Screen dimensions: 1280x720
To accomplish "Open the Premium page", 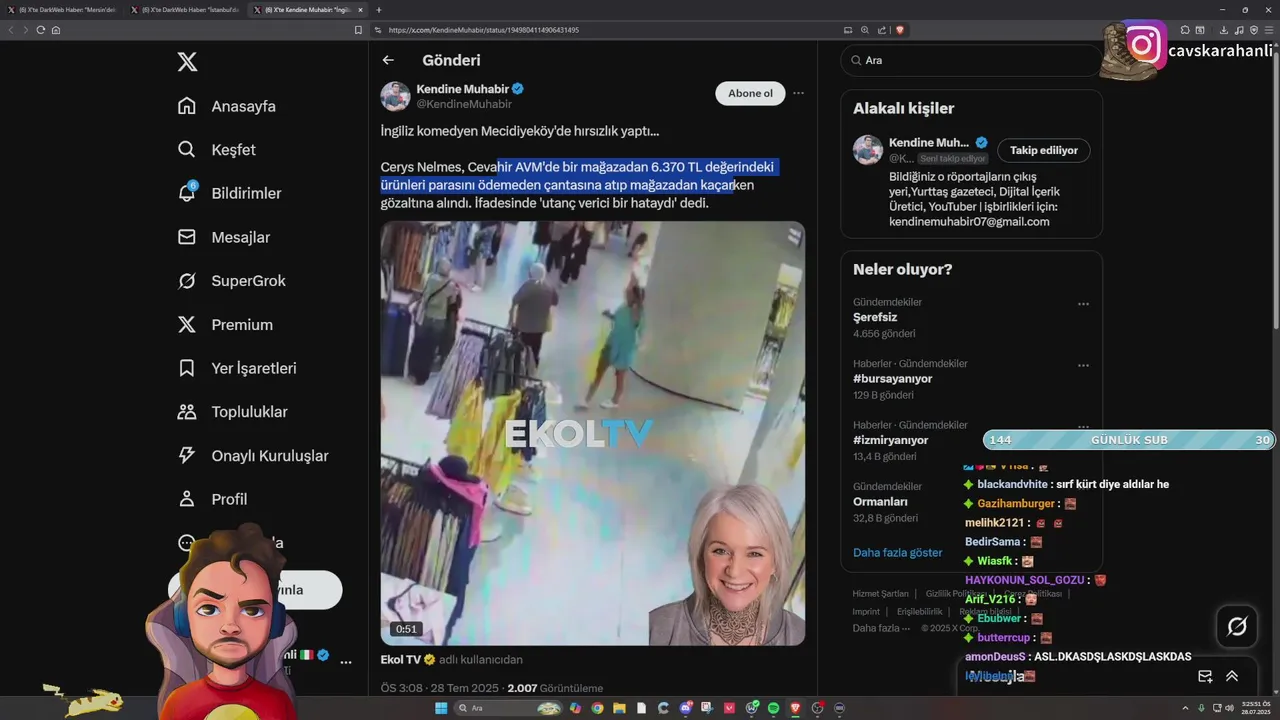I will (225, 325).
